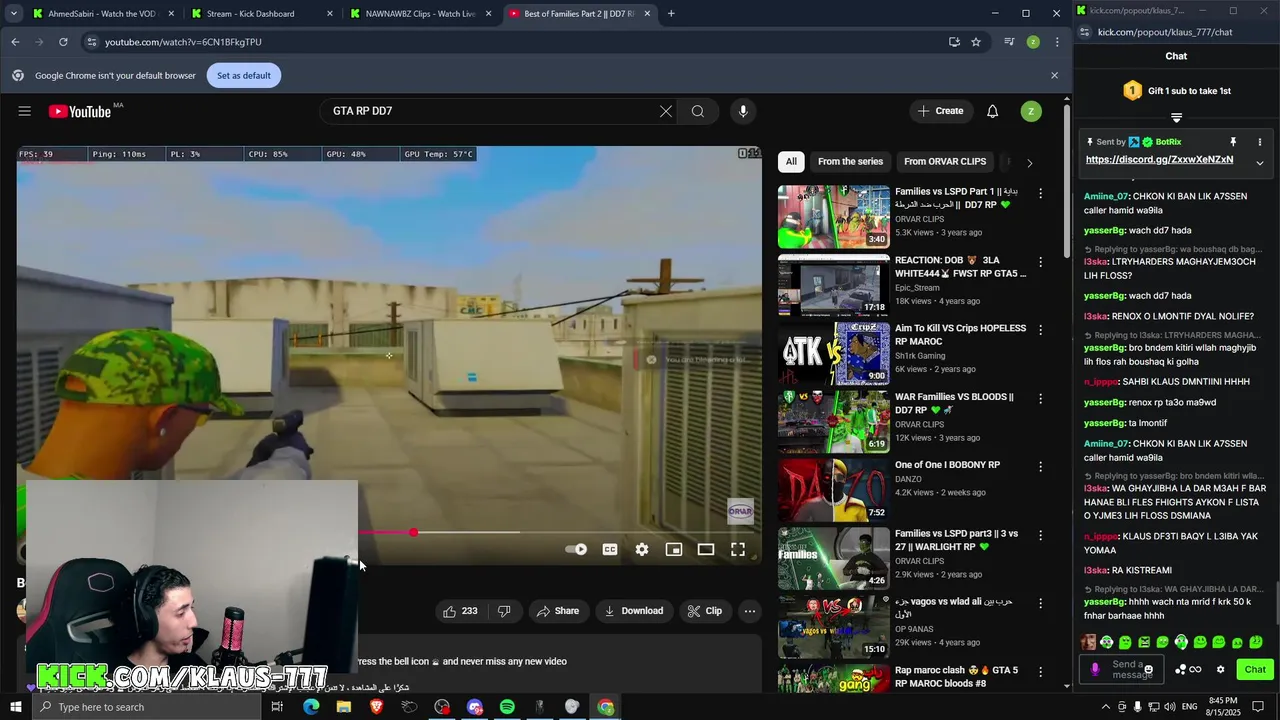Reload the YouTube page
The image size is (1280, 720).
tap(63, 42)
